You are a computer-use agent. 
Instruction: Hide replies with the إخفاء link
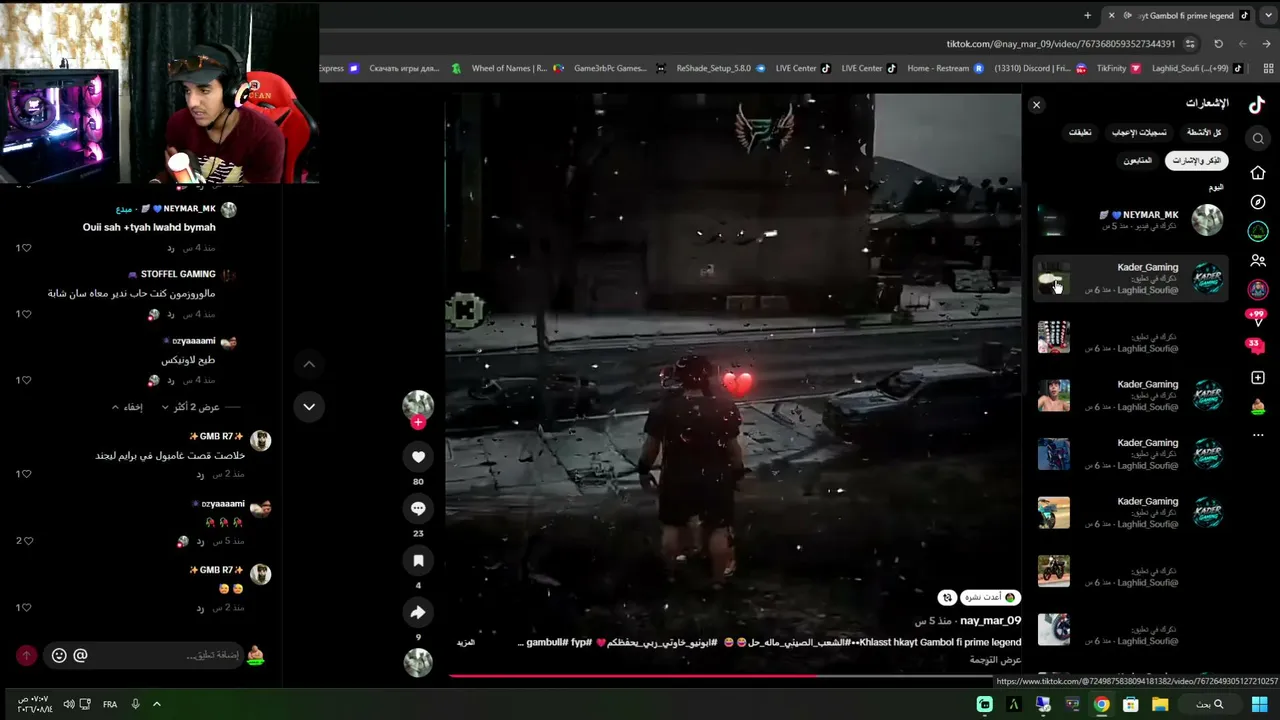pos(128,407)
